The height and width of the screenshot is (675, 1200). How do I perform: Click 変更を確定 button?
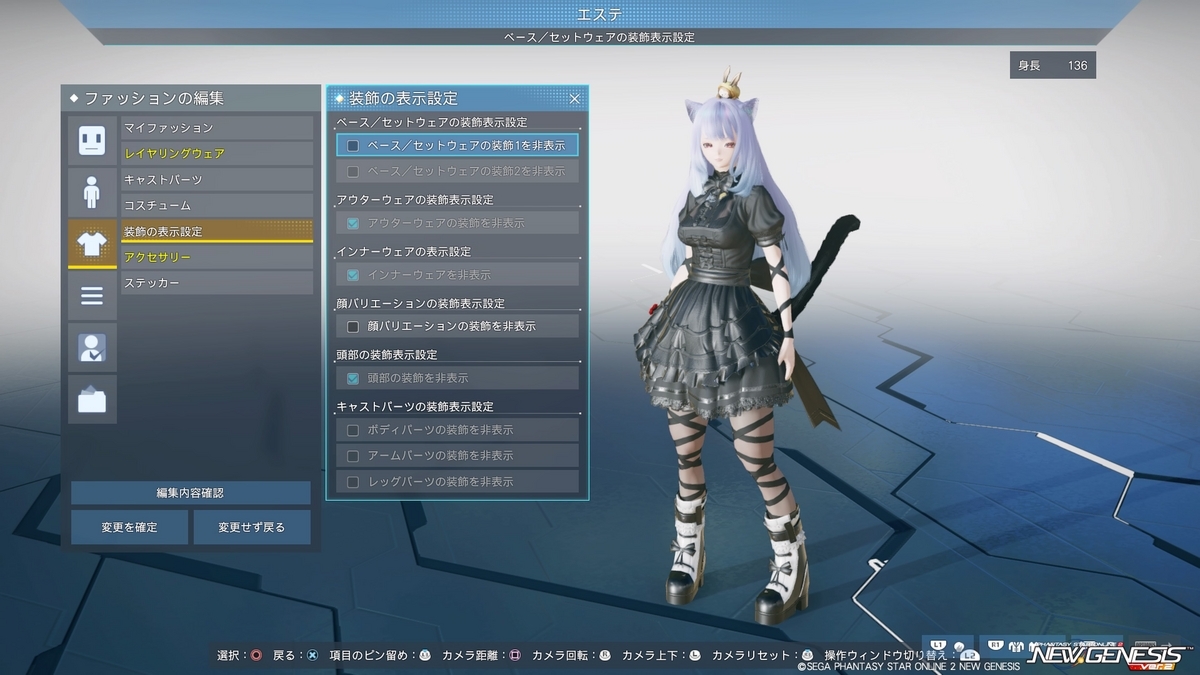pos(129,527)
